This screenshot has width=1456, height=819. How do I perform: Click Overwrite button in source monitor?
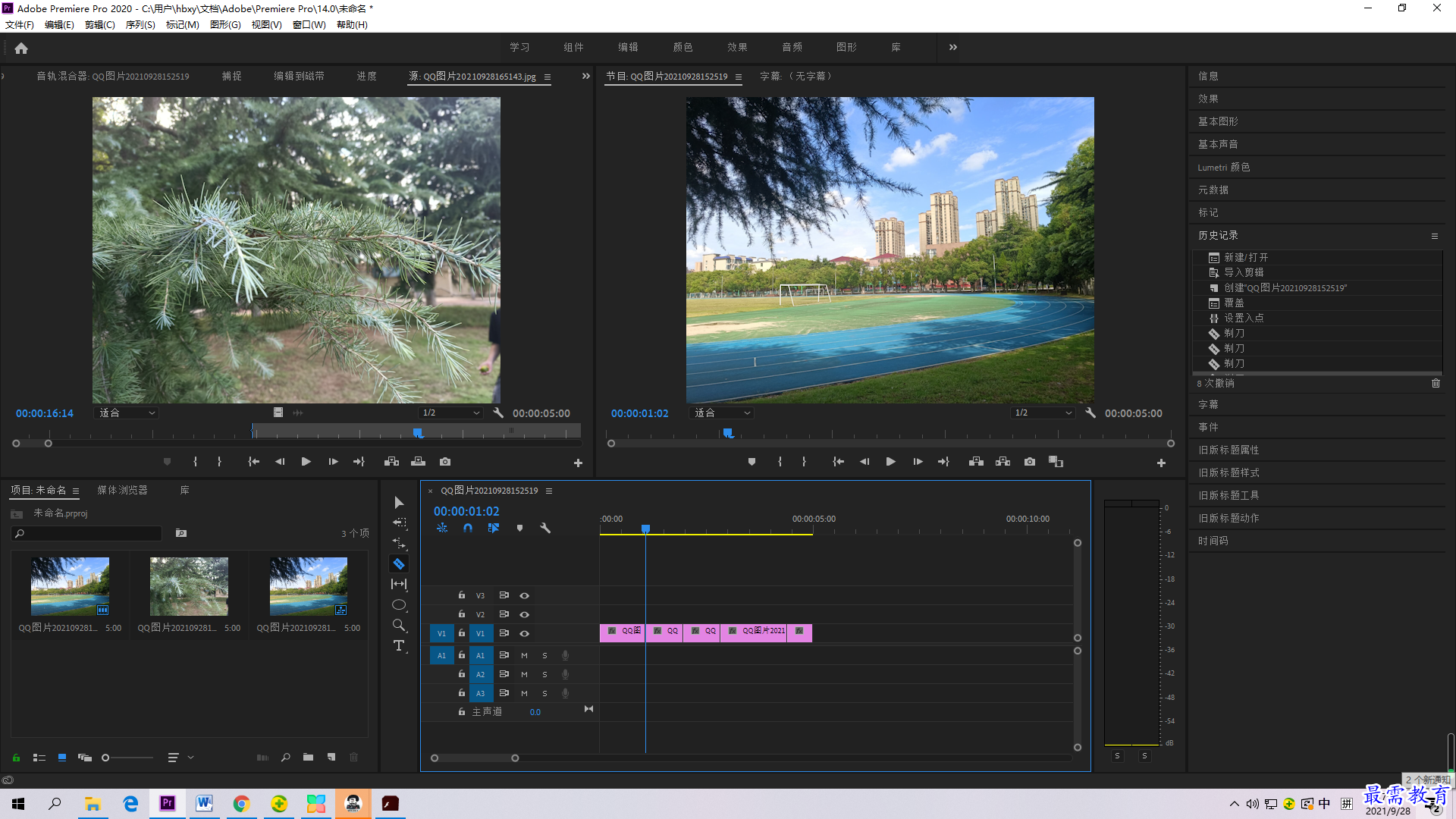[418, 462]
